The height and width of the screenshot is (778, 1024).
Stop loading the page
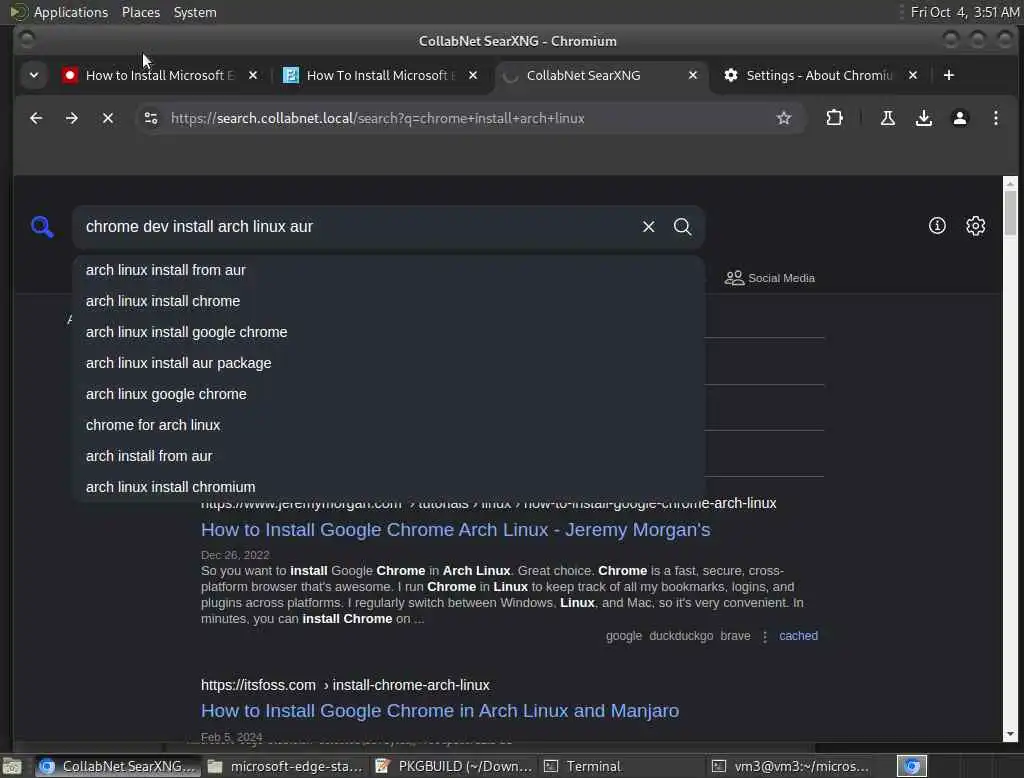(108, 118)
